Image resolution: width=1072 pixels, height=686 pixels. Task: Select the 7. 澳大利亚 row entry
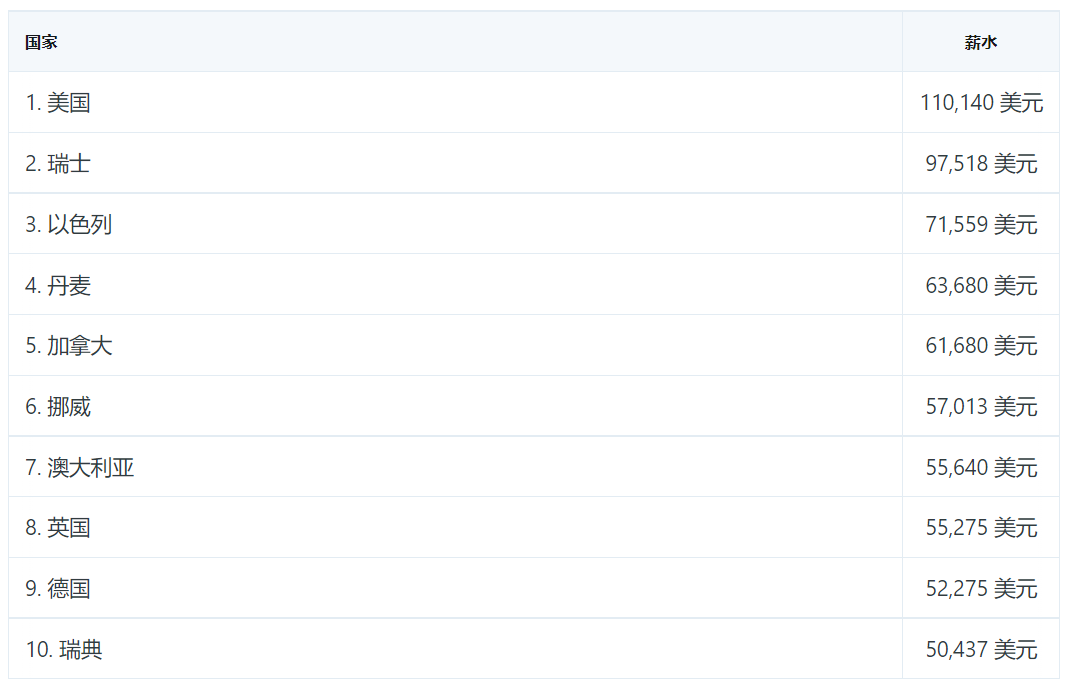pos(80,467)
